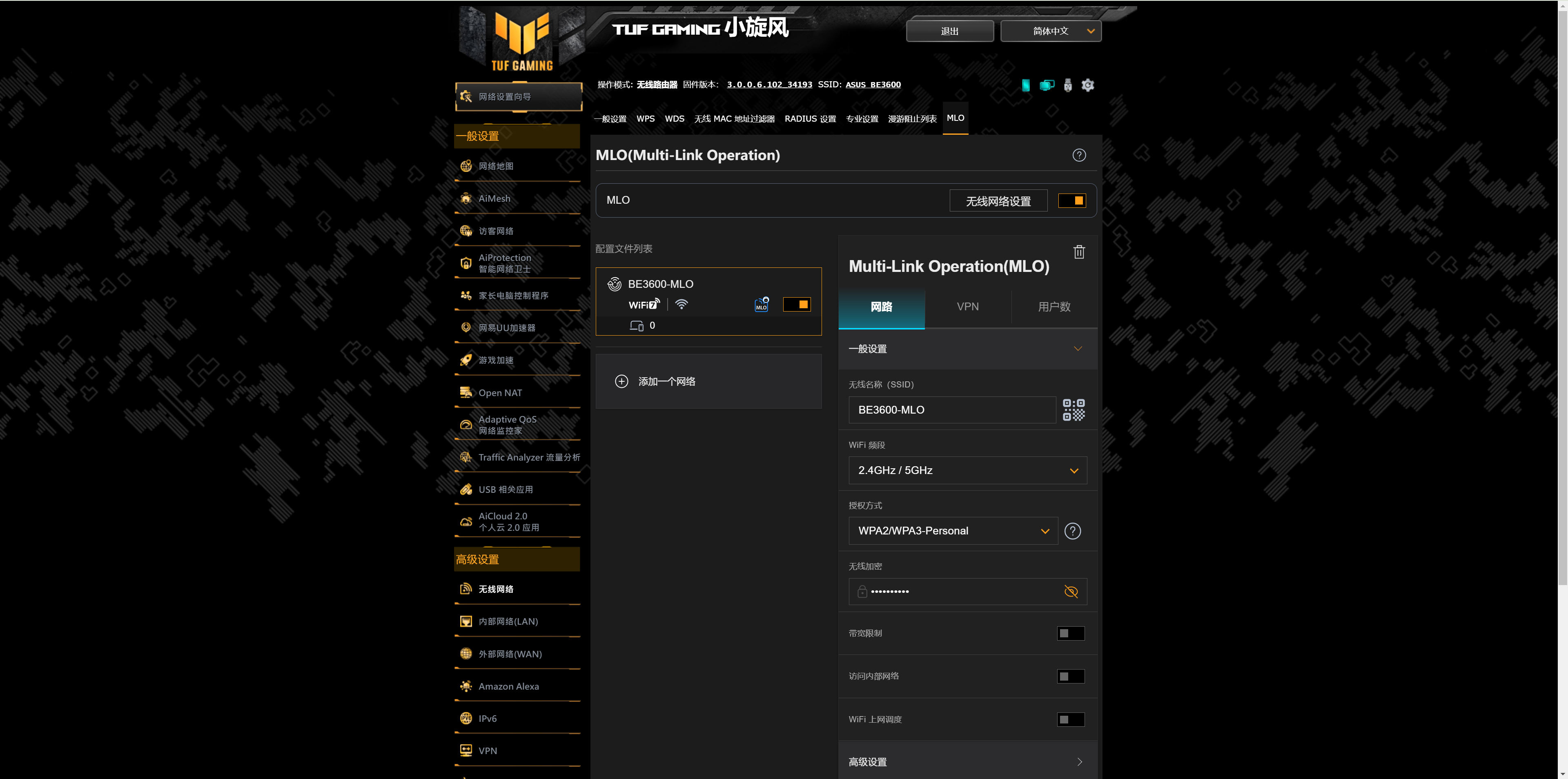Open the VPN sidebar menu item
Screen dimensions: 1568x779
[518, 750]
